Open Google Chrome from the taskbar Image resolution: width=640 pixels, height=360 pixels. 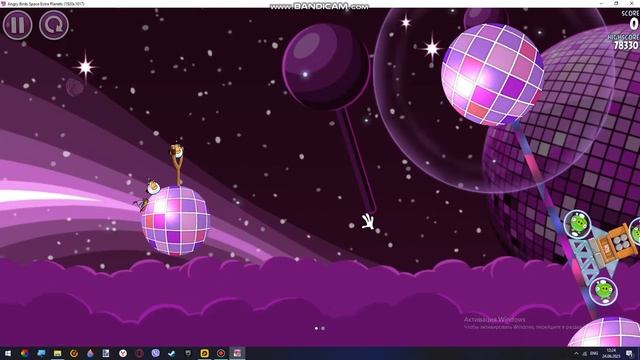24,353
